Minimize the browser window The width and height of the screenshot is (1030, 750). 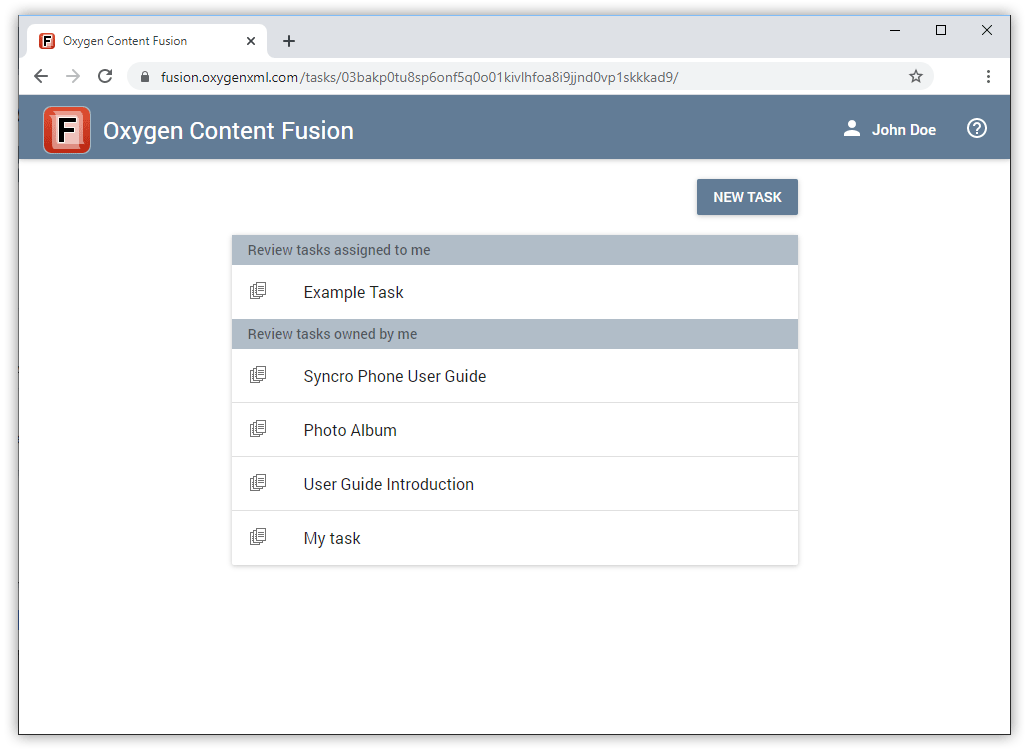coord(895,30)
